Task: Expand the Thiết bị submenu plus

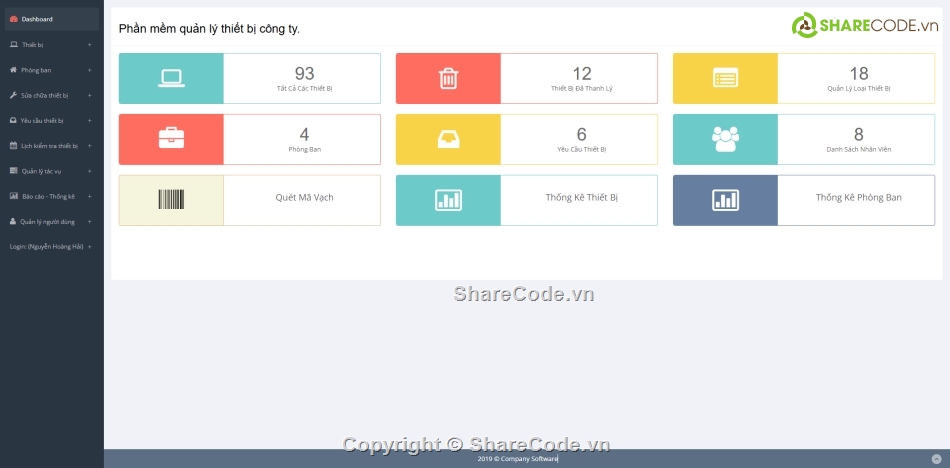Action: point(90,45)
